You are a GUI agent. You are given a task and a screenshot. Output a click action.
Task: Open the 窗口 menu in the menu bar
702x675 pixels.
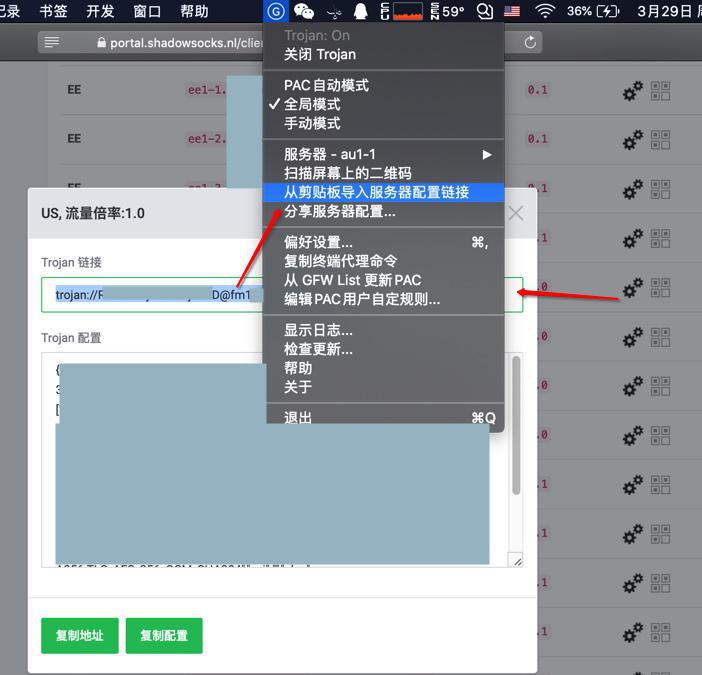click(147, 11)
